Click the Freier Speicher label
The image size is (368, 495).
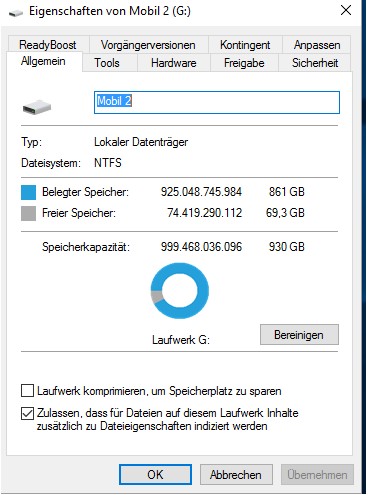pos(79,213)
